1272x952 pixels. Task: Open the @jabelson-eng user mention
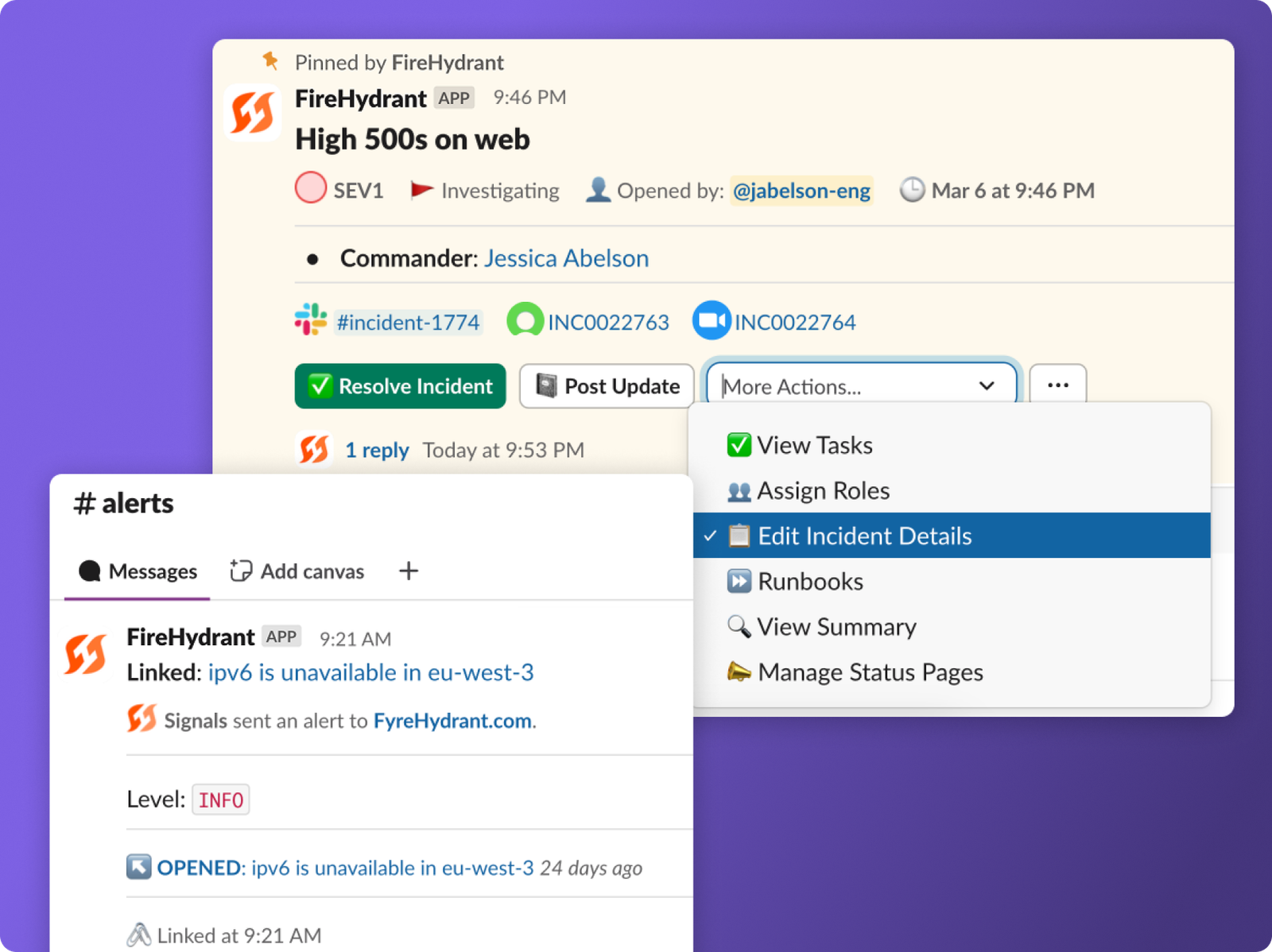pyautogui.click(x=801, y=191)
